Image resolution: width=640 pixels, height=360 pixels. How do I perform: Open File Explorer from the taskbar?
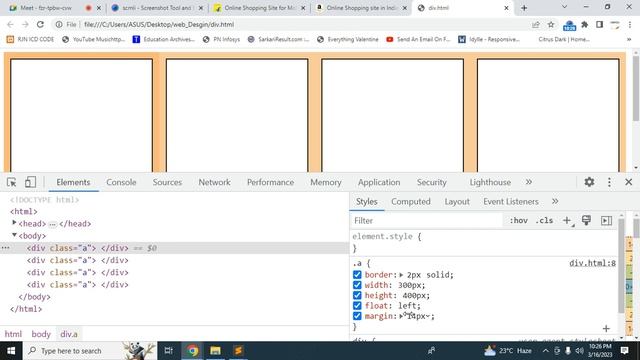[x=216, y=351]
